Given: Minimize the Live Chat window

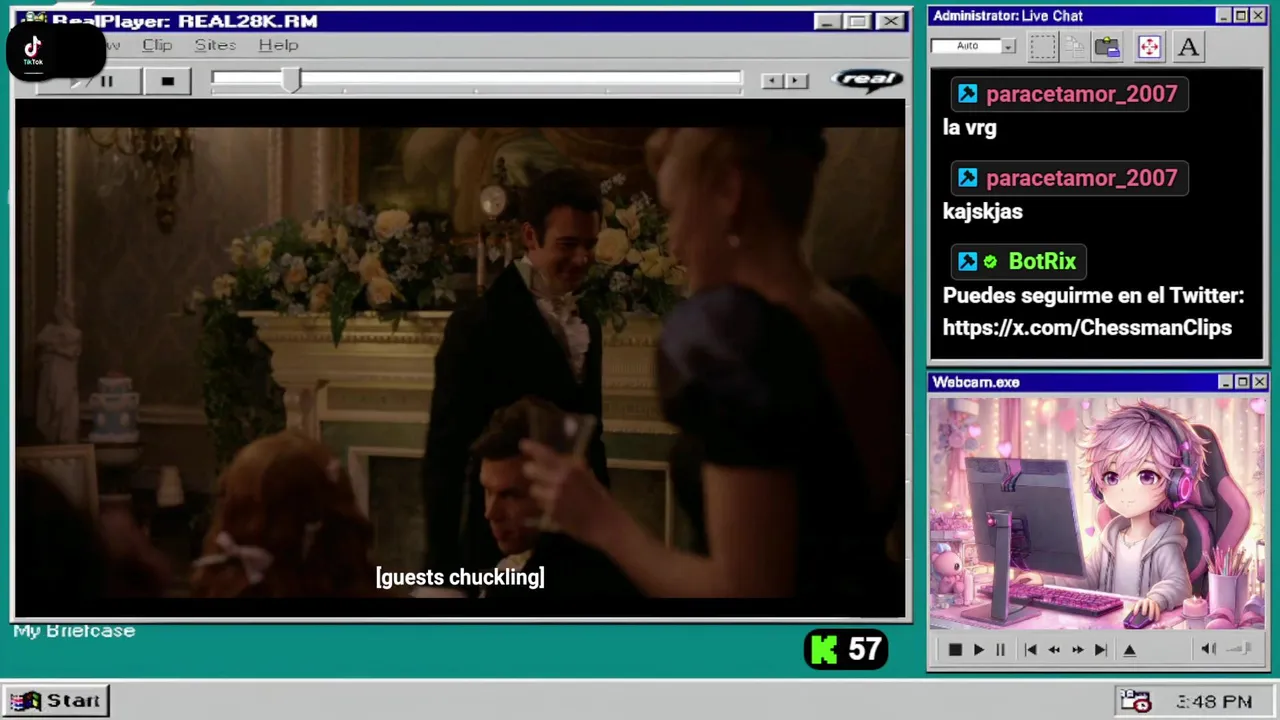Looking at the screenshot, I should coord(1224,16).
